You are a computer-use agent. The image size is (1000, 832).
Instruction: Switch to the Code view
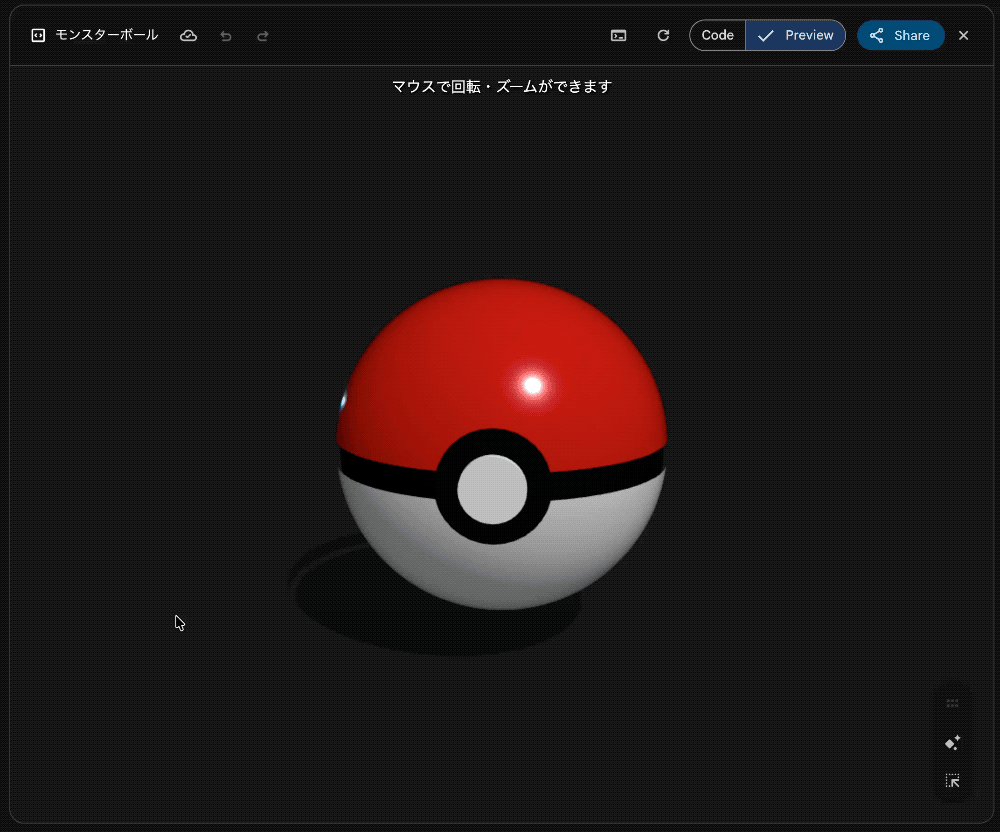pyautogui.click(x=717, y=35)
